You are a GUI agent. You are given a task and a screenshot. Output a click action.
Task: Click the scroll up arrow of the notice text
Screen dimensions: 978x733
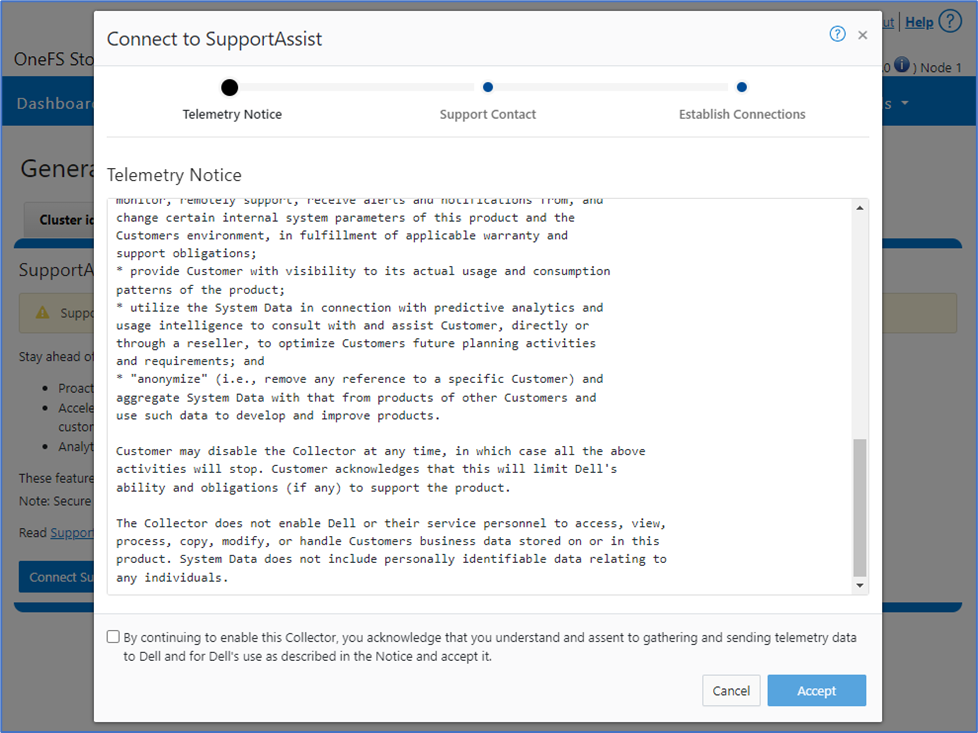pyautogui.click(x=860, y=208)
